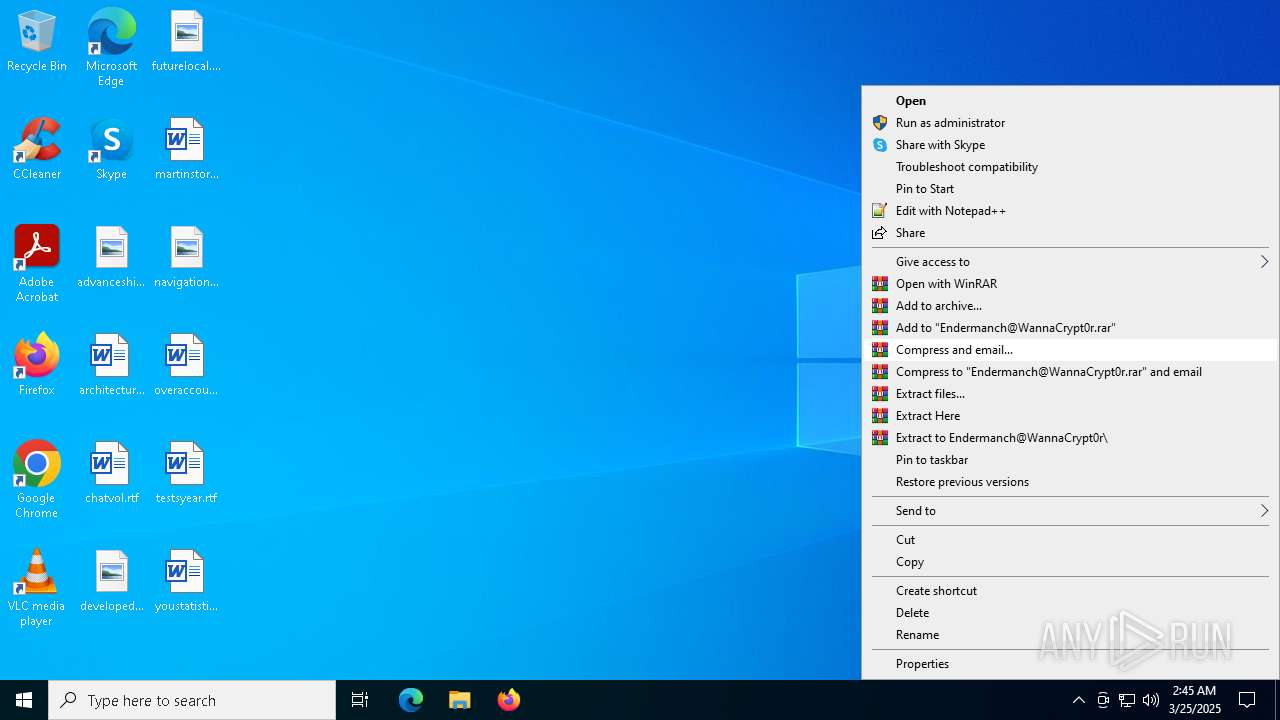Click the Share menu entry

tap(1070, 233)
